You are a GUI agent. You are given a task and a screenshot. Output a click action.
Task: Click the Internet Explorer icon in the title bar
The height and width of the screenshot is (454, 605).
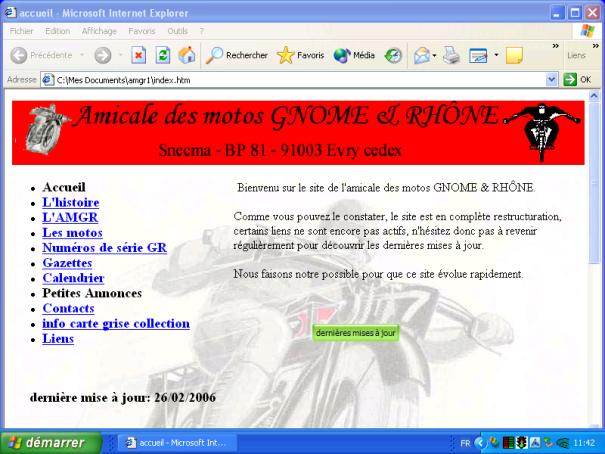pyautogui.click(x=10, y=13)
